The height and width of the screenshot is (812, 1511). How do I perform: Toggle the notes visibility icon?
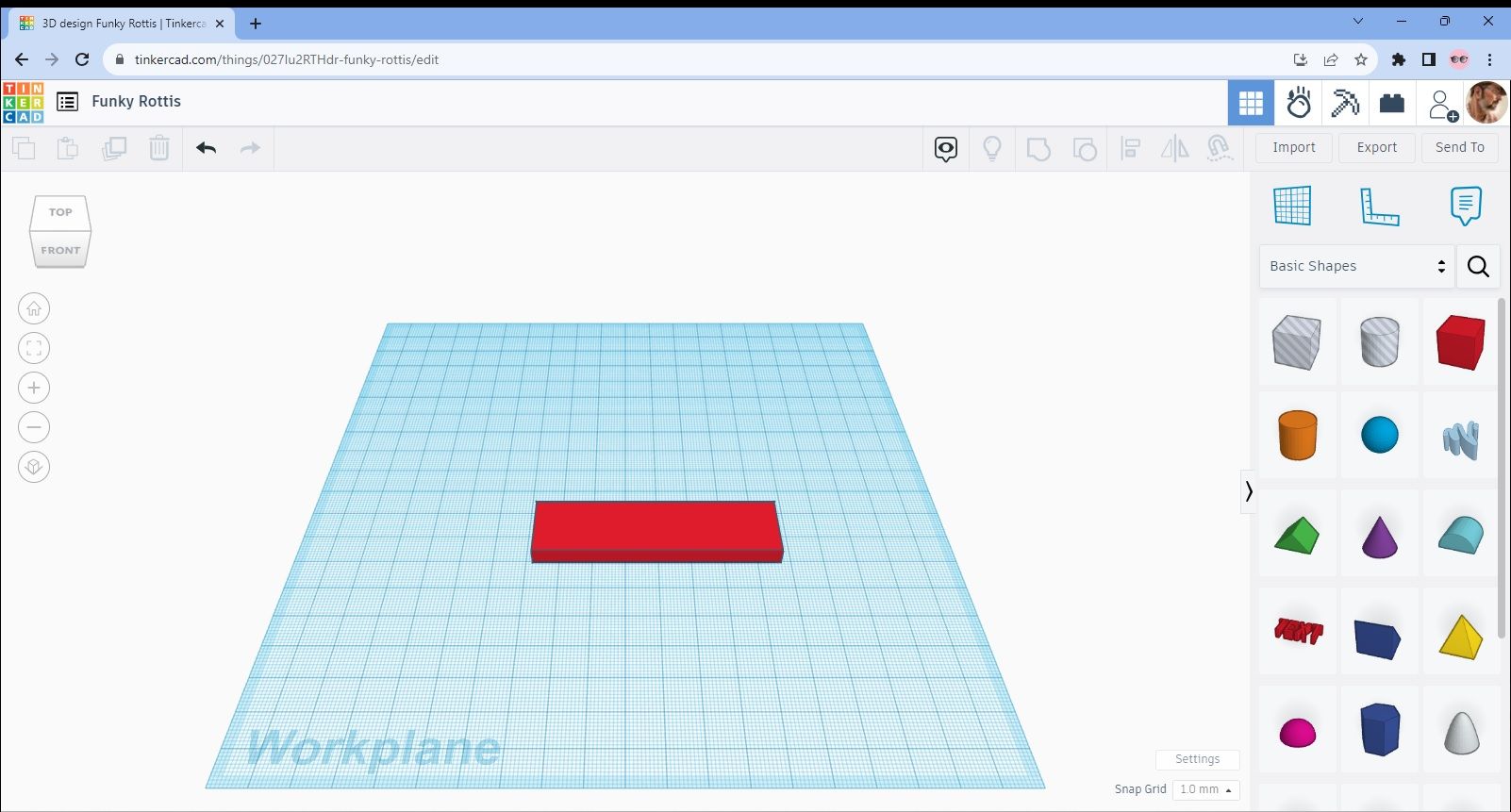pos(946,148)
